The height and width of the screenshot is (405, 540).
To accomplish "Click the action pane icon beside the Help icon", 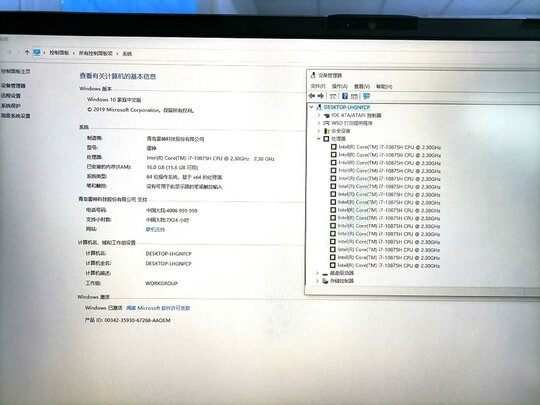I will 354,96.
